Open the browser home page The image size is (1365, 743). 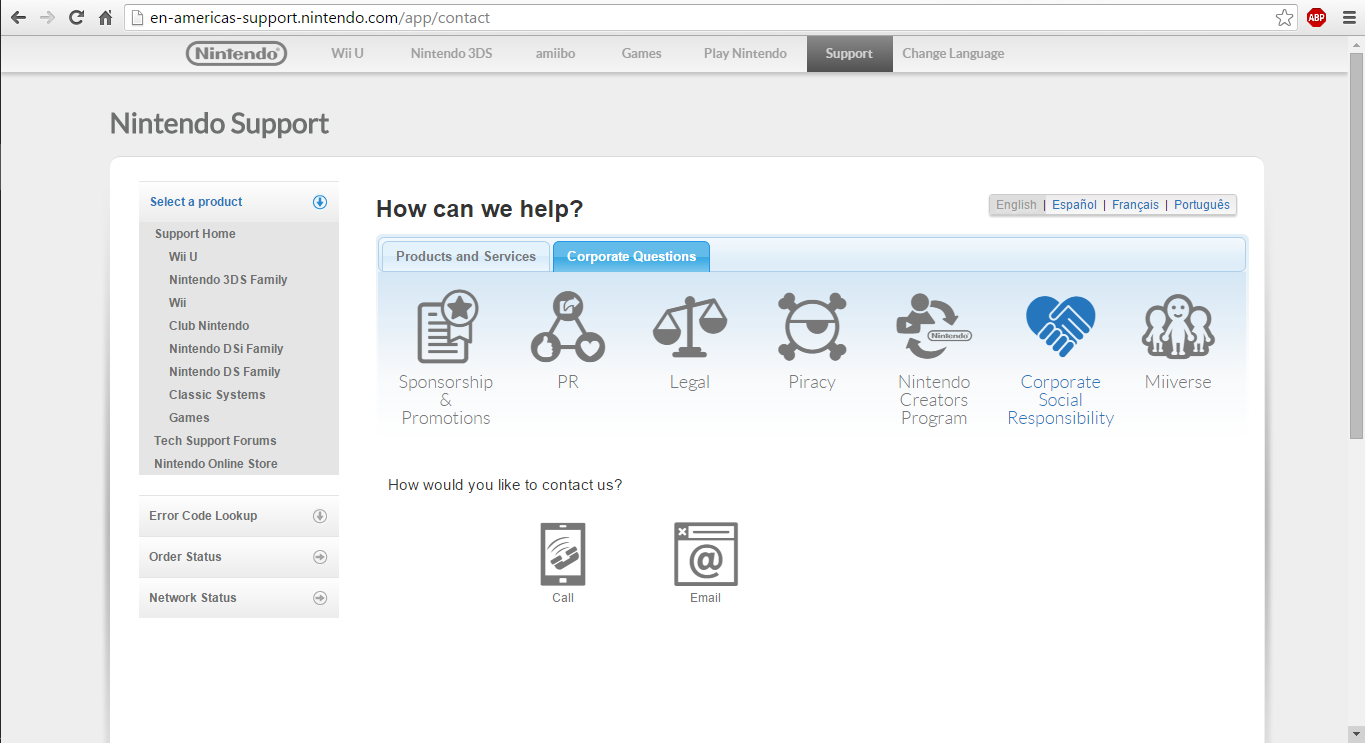[x=105, y=17]
